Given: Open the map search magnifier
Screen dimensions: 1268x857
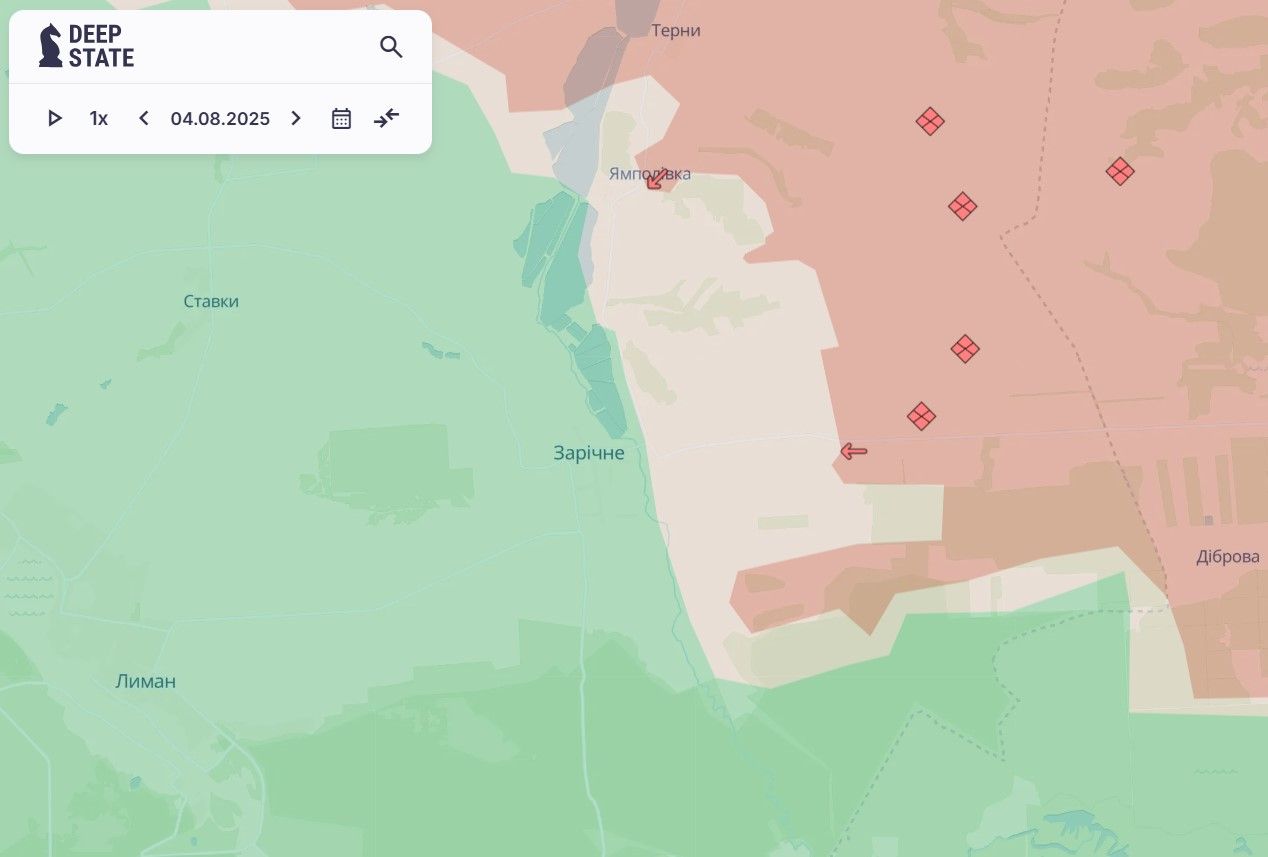Looking at the screenshot, I should (x=391, y=47).
